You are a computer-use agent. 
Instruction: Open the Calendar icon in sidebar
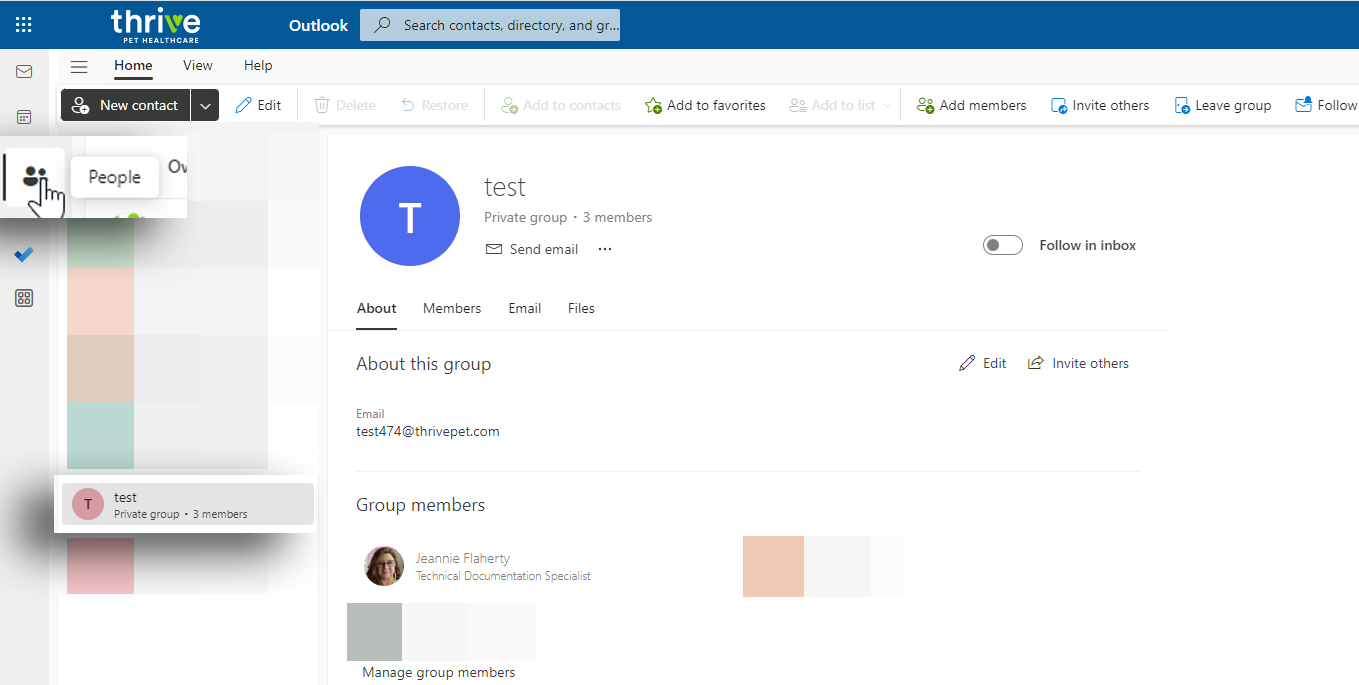click(24, 117)
